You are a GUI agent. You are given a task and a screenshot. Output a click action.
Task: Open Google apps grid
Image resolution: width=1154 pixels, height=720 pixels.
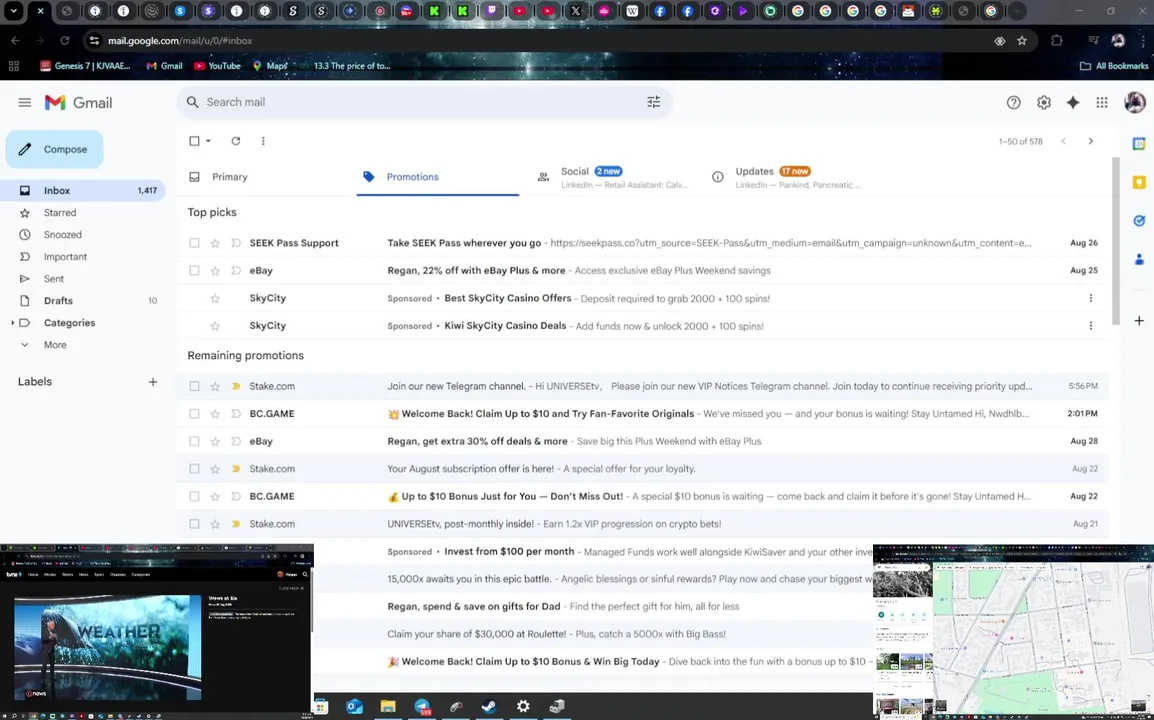click(1102, 102)
